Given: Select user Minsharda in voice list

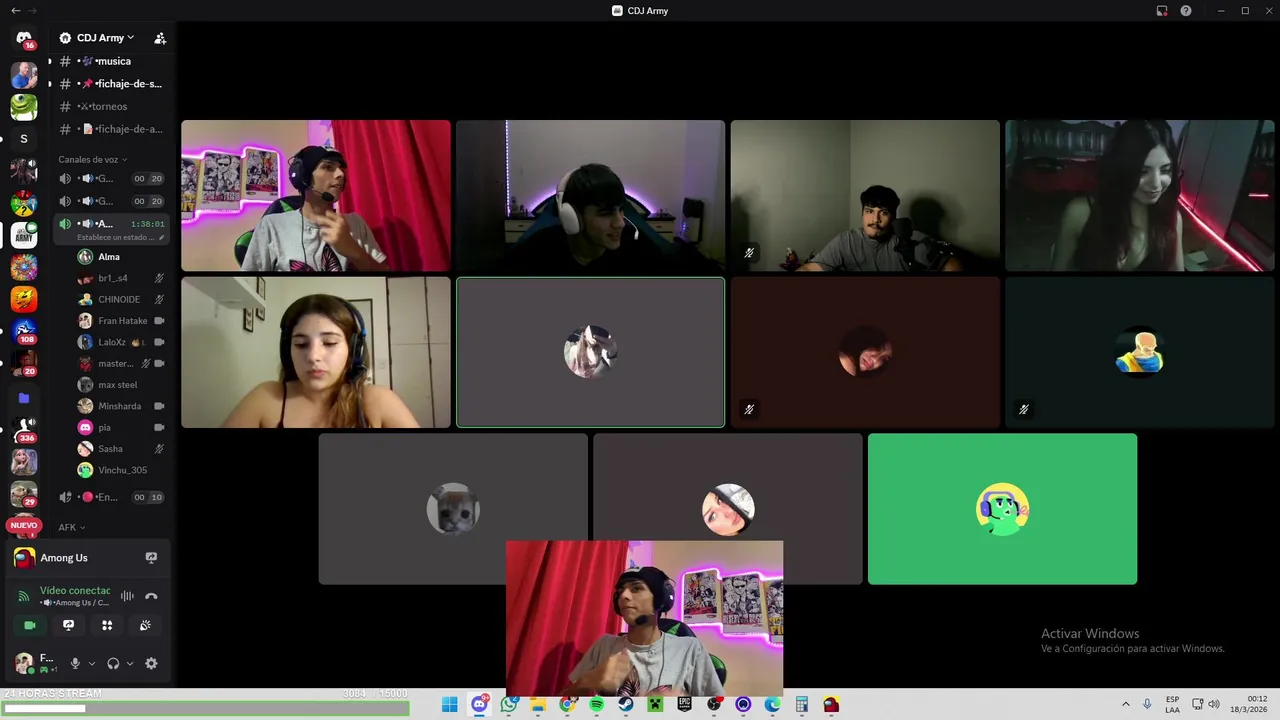Looking at the screenshot, I should [119, 406].
